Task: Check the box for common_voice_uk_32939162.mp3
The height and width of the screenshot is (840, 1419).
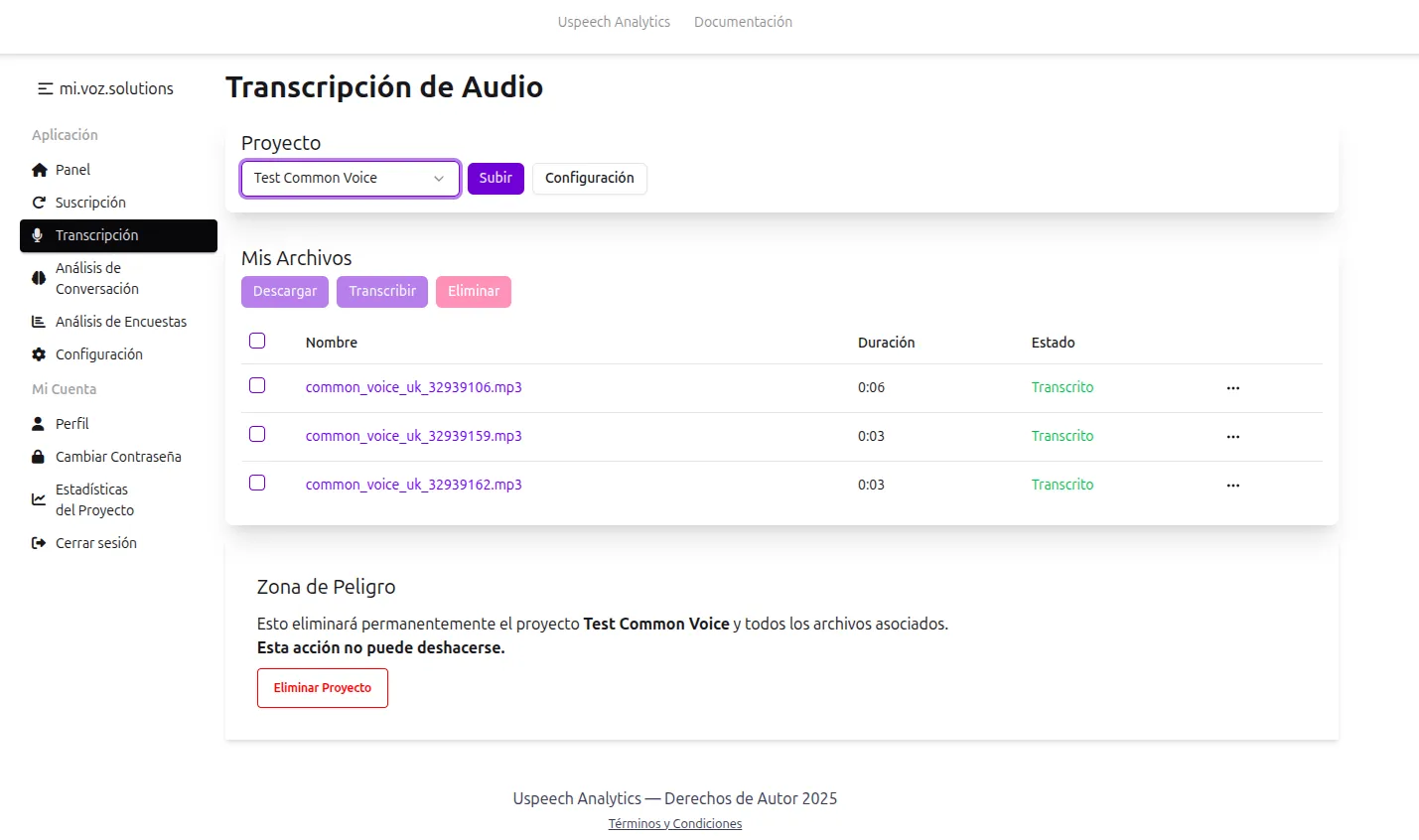Action: [257, 483]
